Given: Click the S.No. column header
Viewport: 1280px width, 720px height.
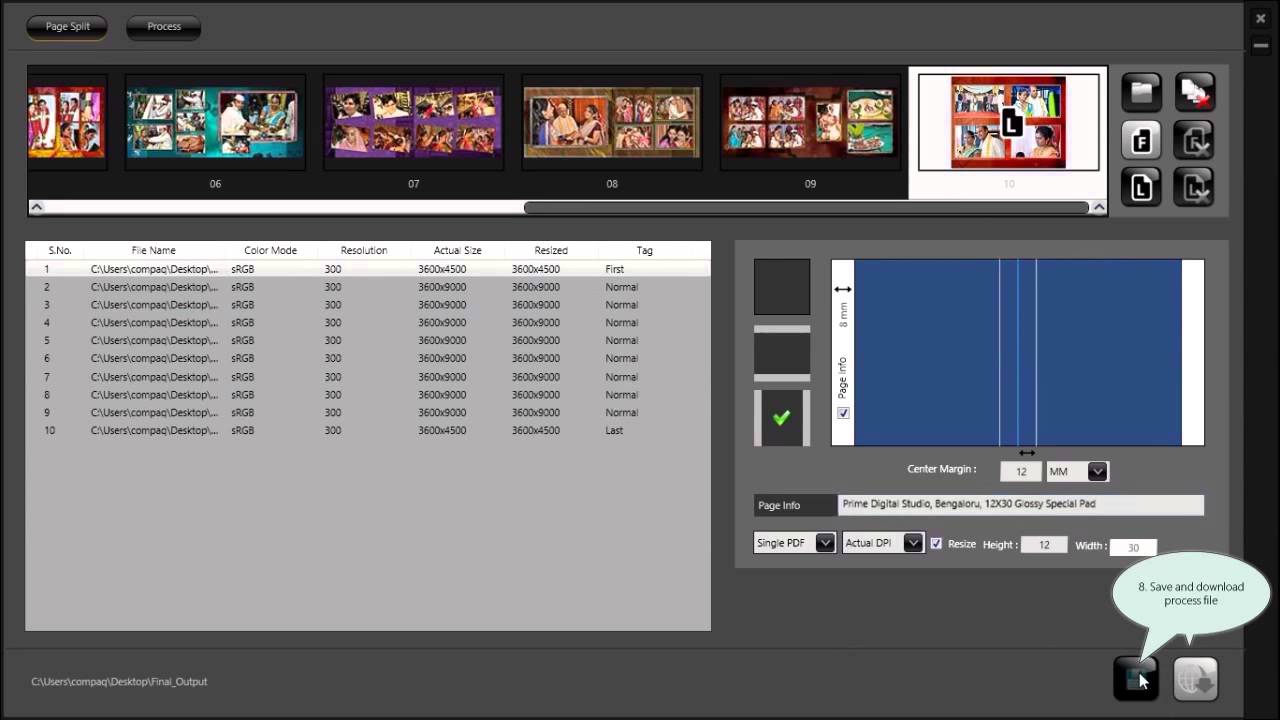Looking at the screenshot, I should (x=60, y=250).
